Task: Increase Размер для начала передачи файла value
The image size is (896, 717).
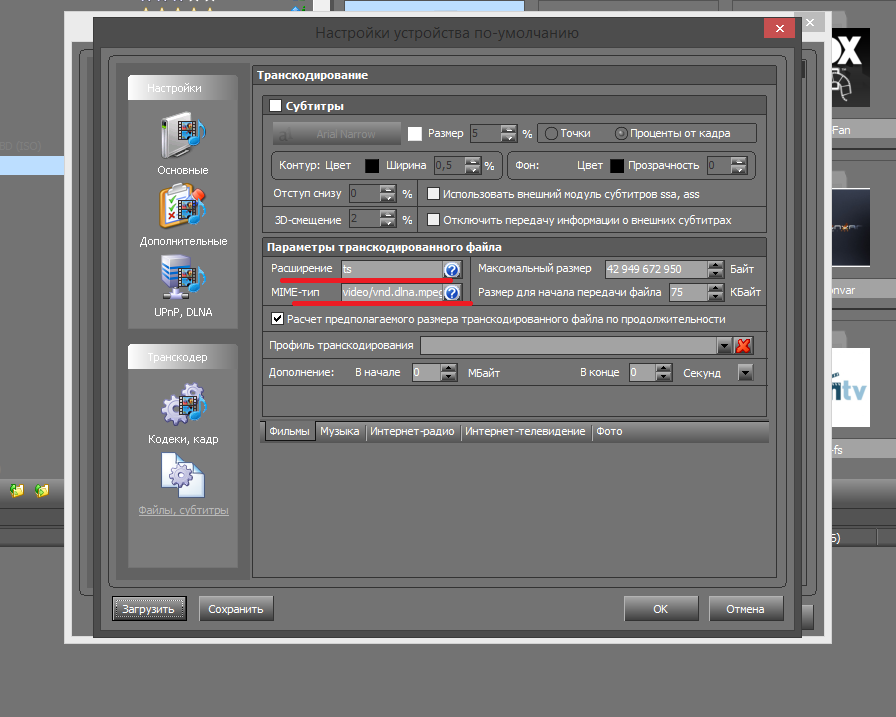Action: (x=715, y=288)
